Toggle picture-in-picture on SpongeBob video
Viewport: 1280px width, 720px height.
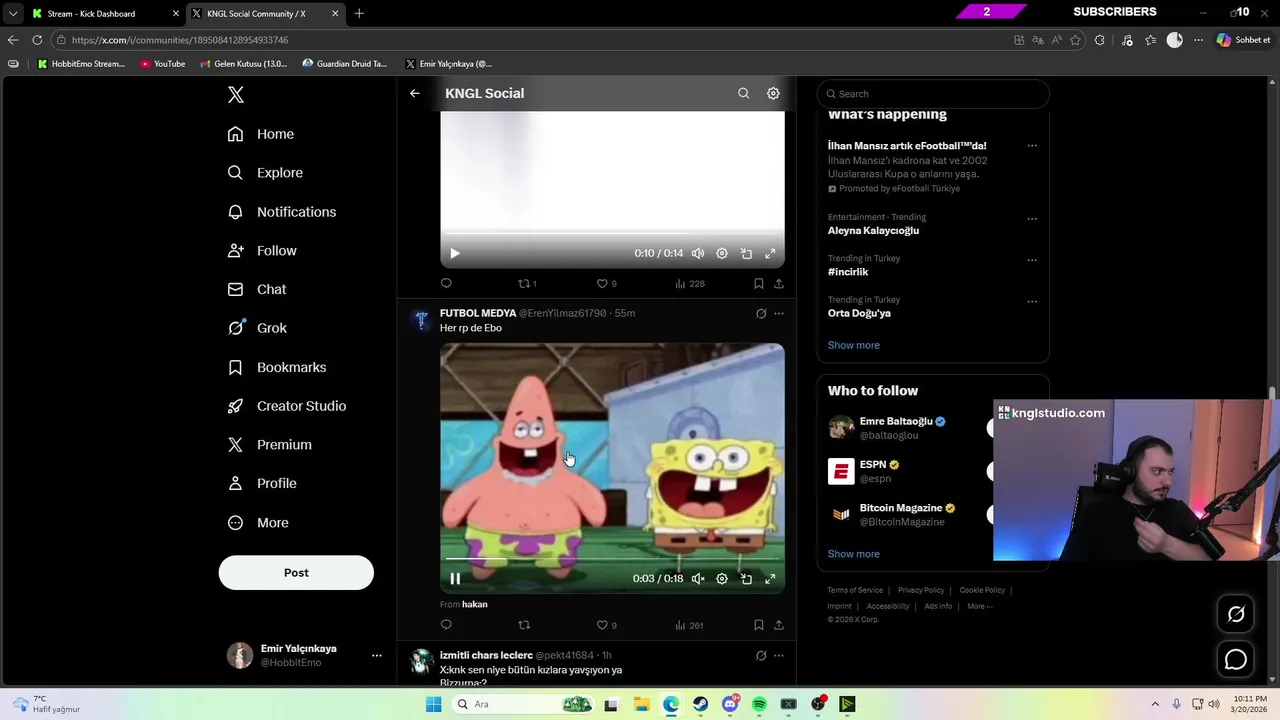point(746,579)
